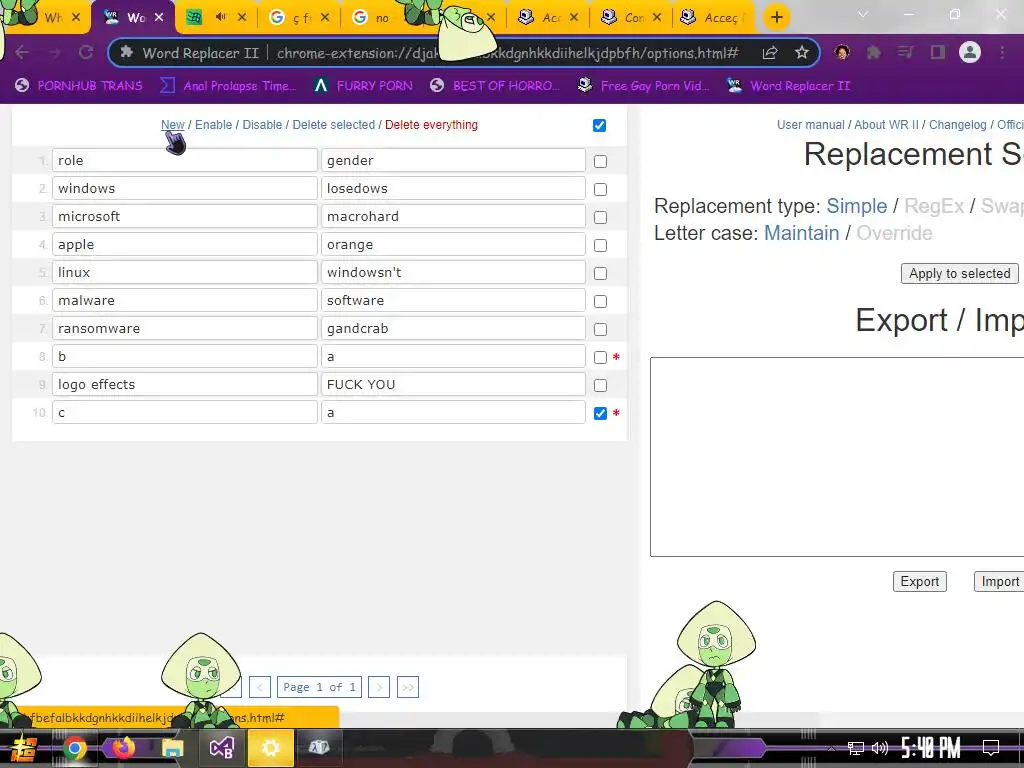This screenshot has width=1024, height=768.
Task: Click the Share this page icon
Action: (x=770, y=52)
